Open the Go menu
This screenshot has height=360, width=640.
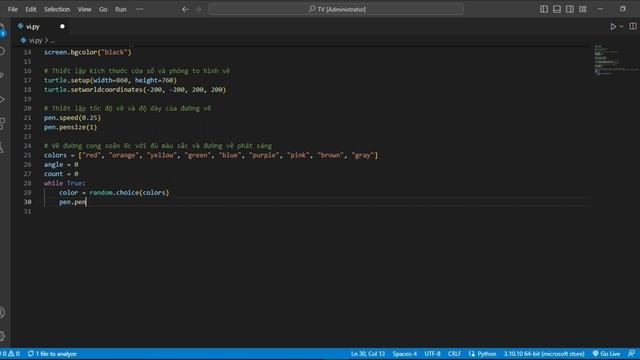tap(103, 9)
